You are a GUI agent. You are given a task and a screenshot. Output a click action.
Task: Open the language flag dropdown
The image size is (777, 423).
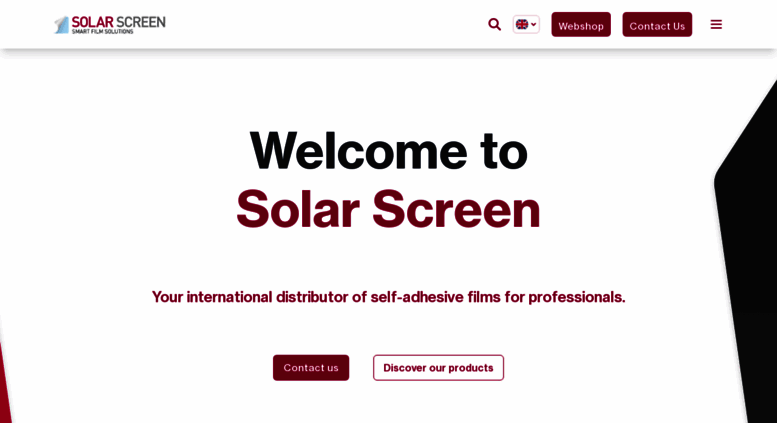[x=526, y=24]
